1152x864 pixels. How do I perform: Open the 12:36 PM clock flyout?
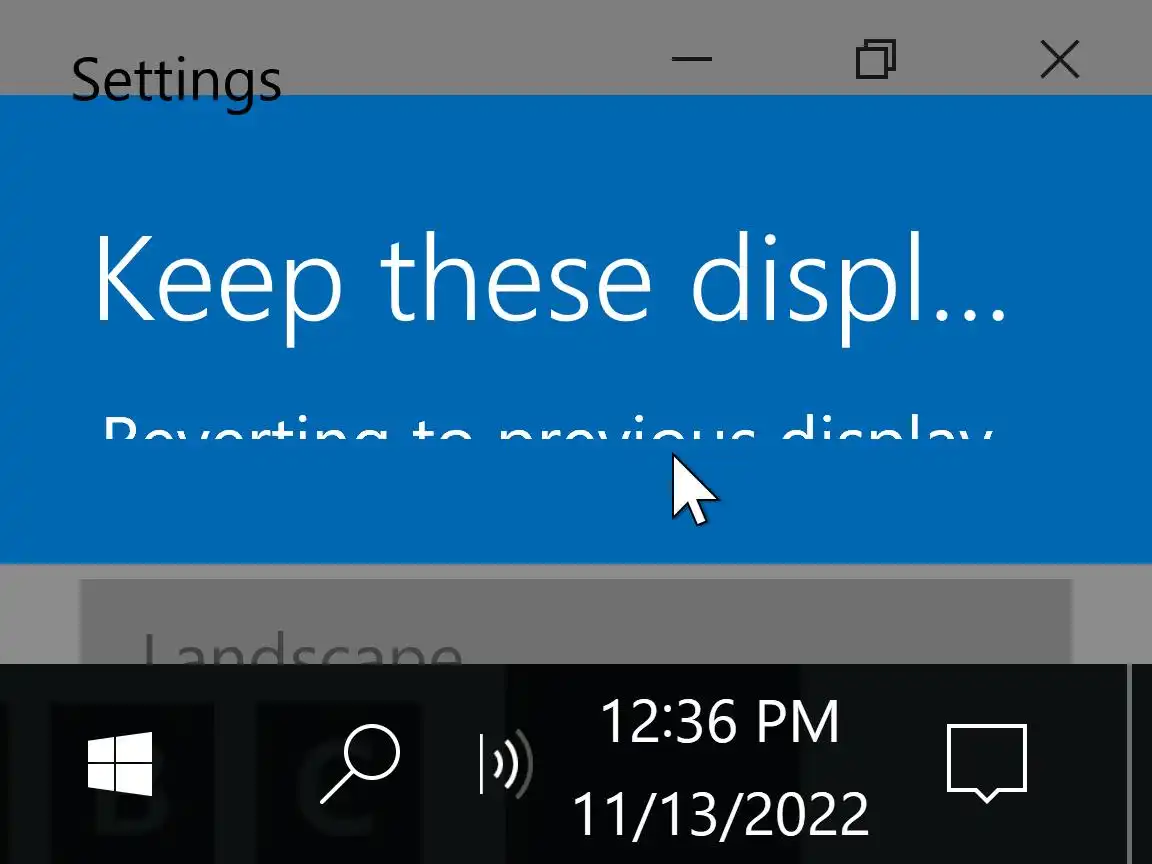point(719,721)
